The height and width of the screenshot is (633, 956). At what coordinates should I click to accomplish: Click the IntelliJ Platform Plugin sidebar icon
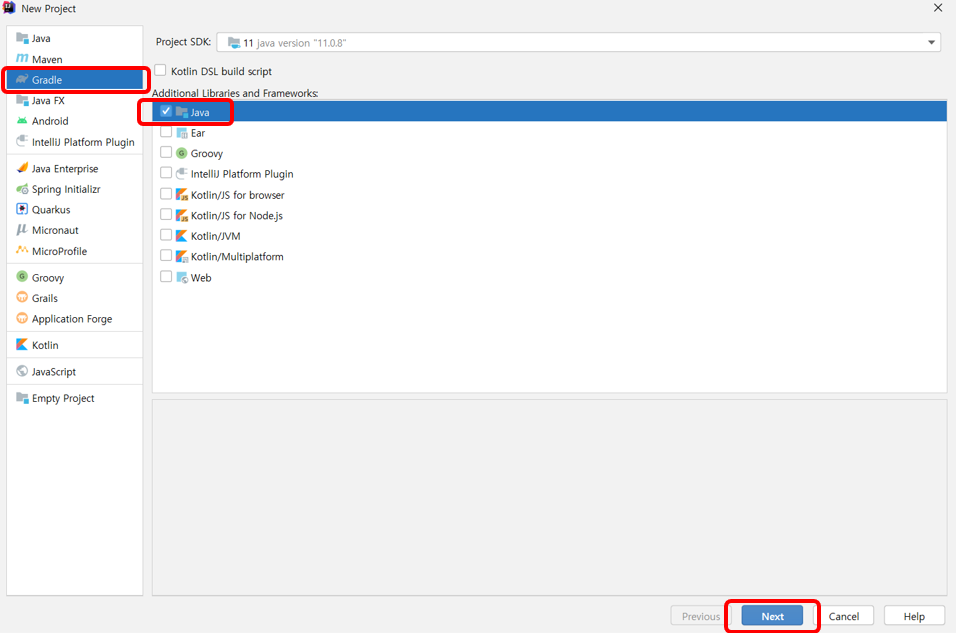click(x=22, y=141)
